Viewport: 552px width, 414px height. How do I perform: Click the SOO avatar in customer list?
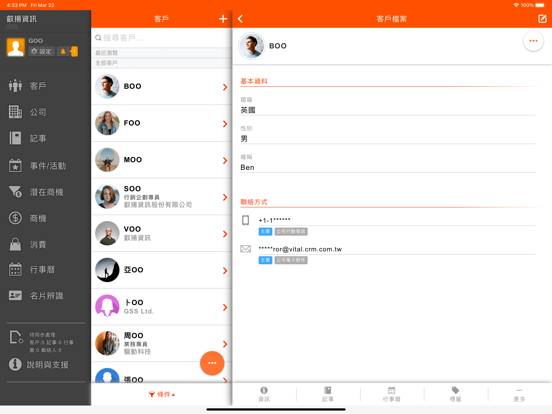[x=107, y=196]
